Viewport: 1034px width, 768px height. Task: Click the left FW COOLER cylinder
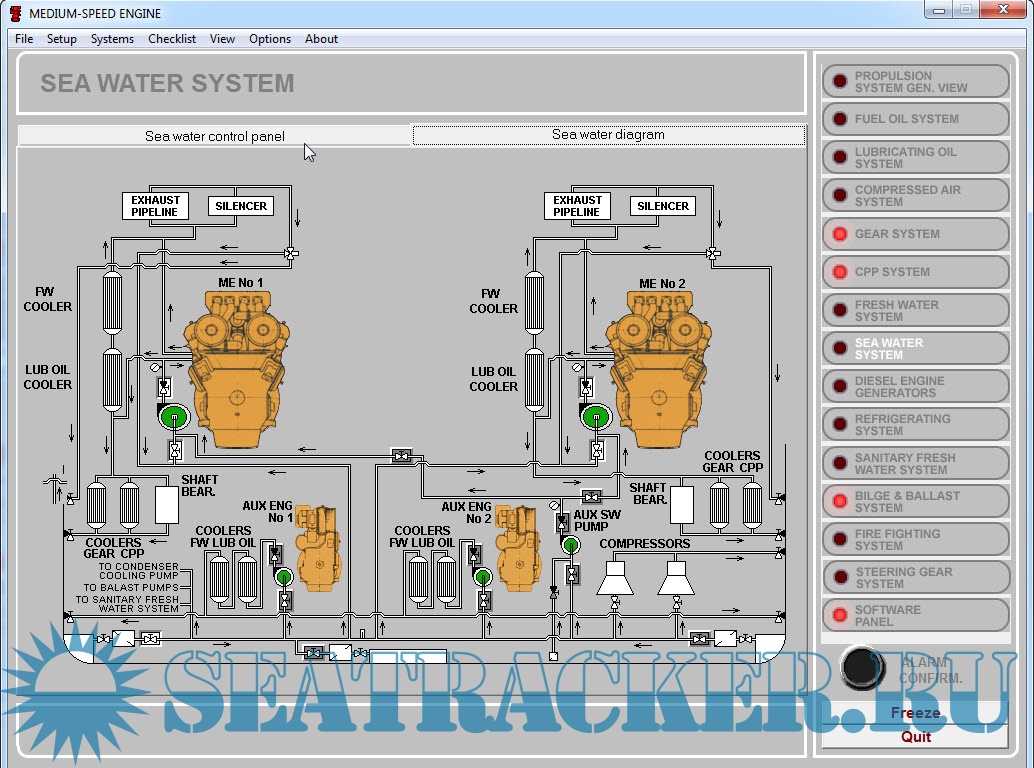tap(112, 299)
